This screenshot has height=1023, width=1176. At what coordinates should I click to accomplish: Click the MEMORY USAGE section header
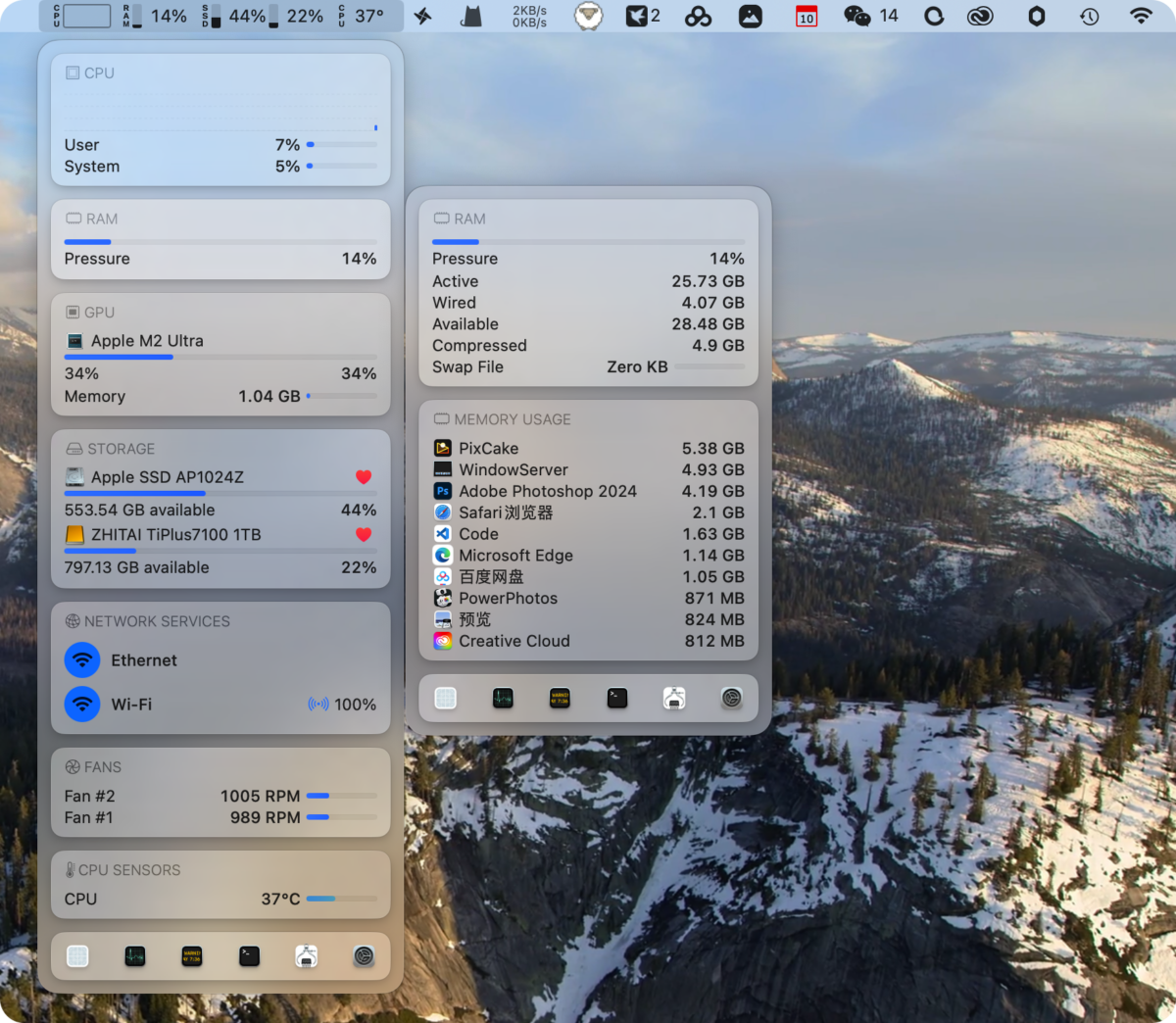(x=503, y=419)
